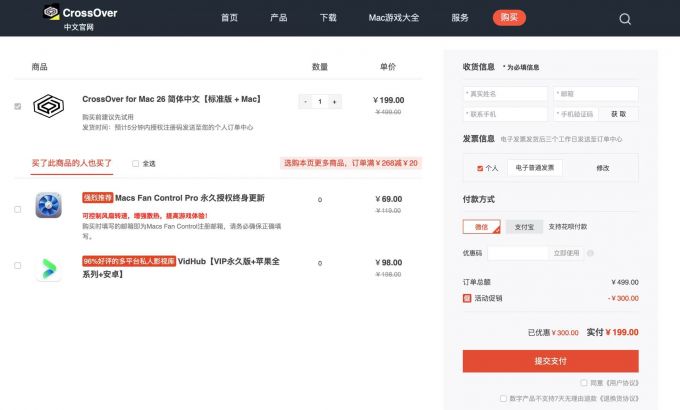
Task: Click the 电子普通发票 option
Action: (x=535, y=168)
